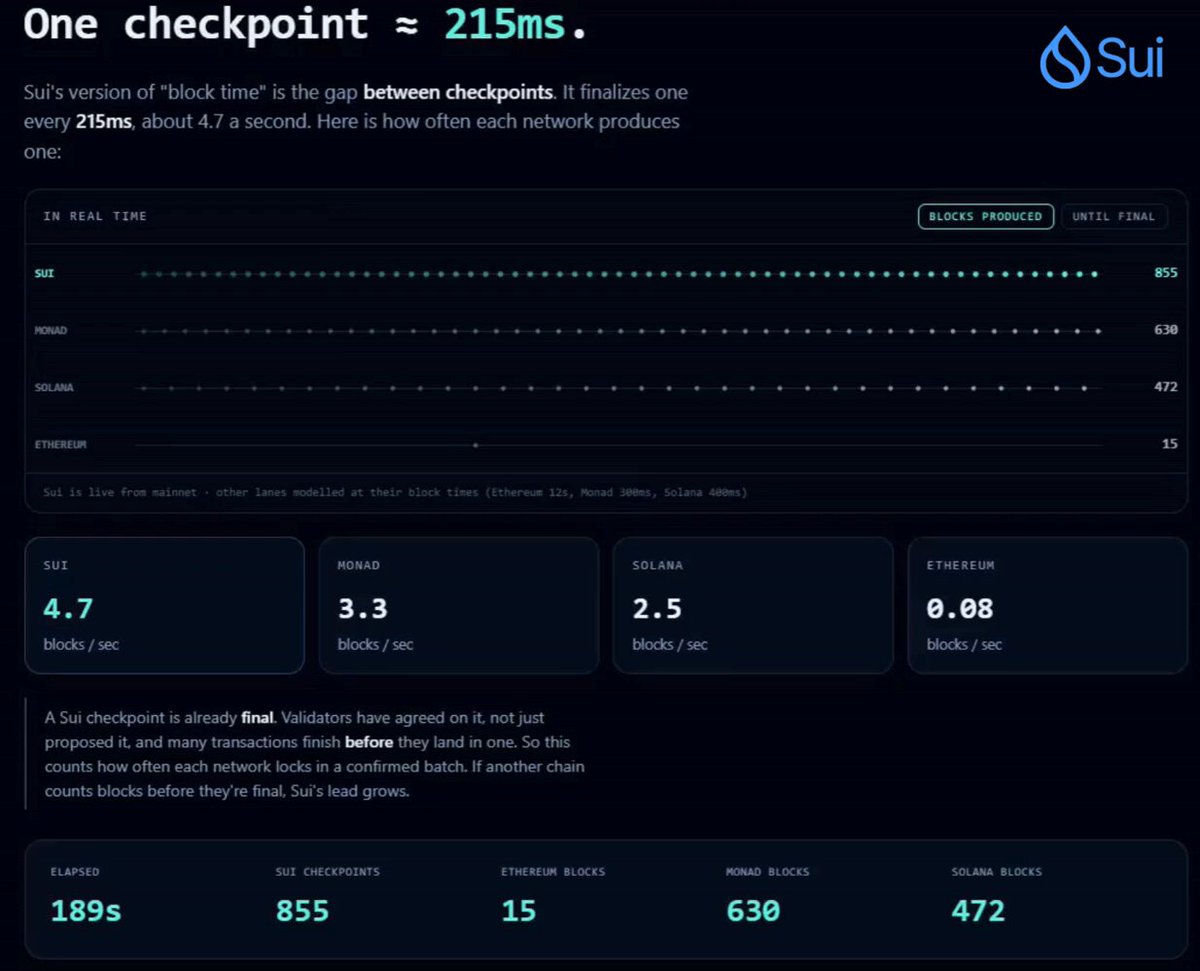
Task: Click the SOLANA BLOCKS stat label
Action: tap(997, 872)
